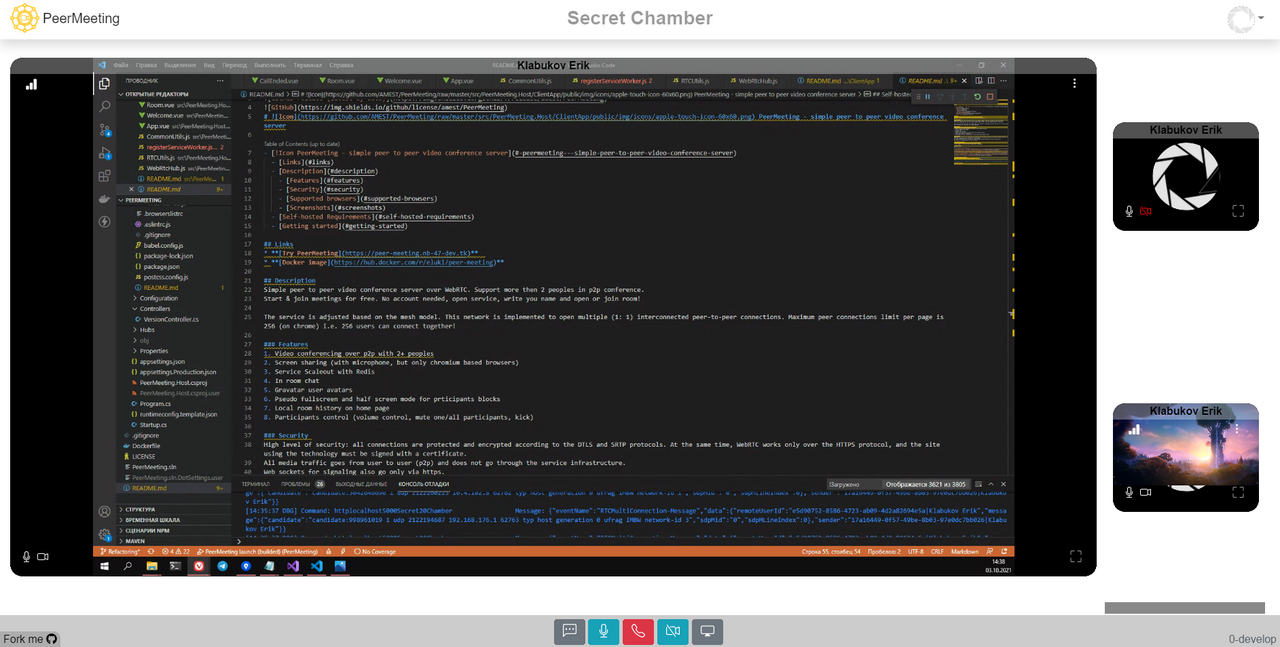Start screen sharing from the bottom toolbar

click(708, 631)
